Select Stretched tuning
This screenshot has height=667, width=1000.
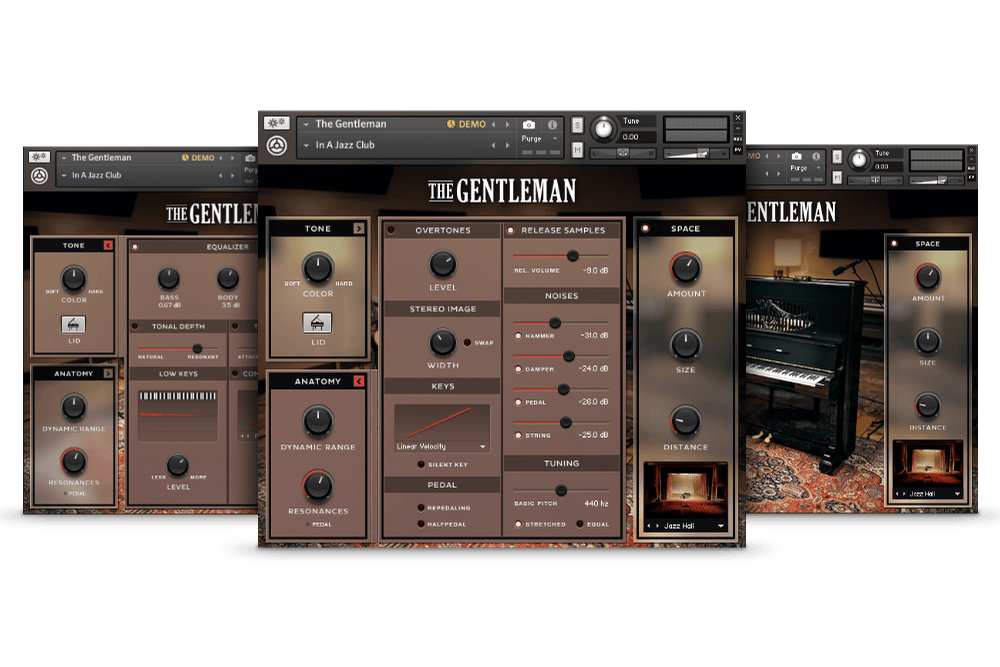coord(518,524)
